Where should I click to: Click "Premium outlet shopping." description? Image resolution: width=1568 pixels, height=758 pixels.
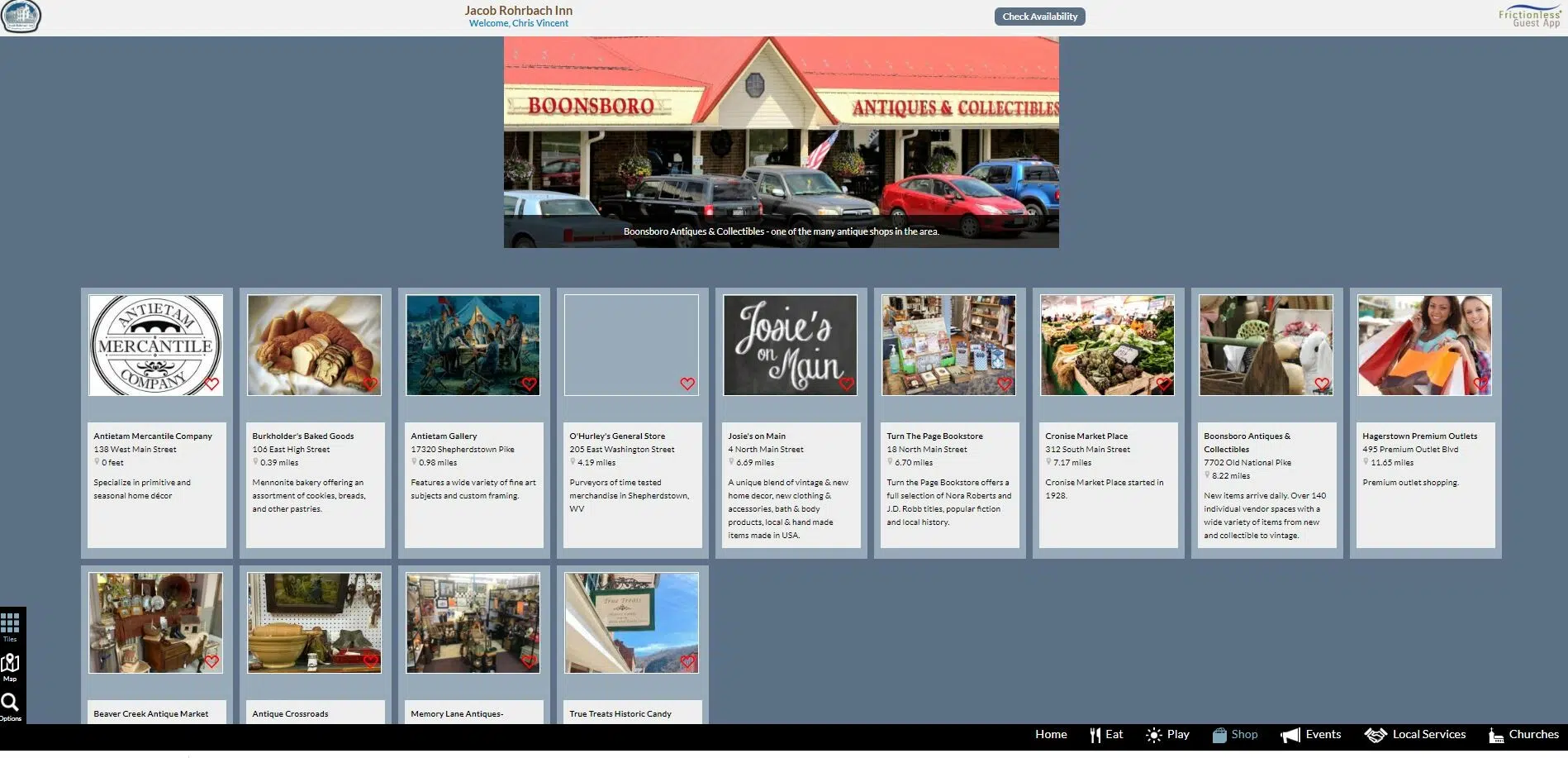pos(1410,483)
